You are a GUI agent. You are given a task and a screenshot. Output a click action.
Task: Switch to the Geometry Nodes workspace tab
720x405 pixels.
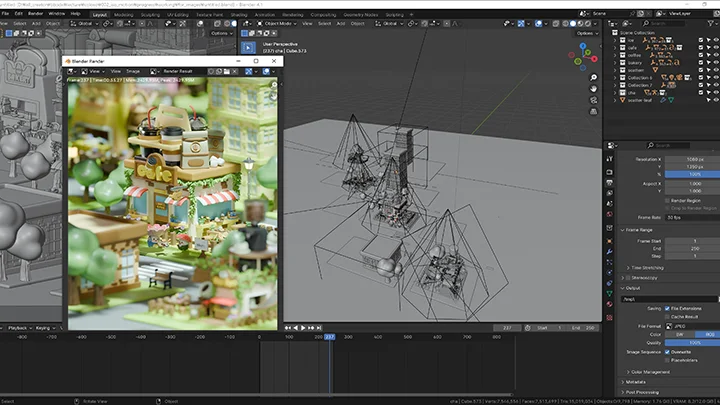click(361, 15)
